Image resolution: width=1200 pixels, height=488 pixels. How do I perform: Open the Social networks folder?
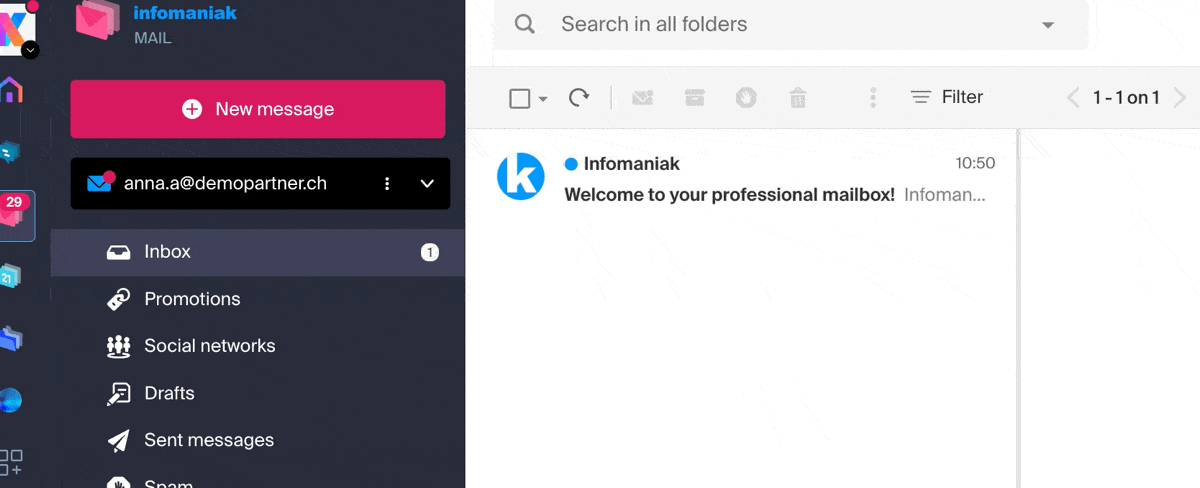(257, 346)
